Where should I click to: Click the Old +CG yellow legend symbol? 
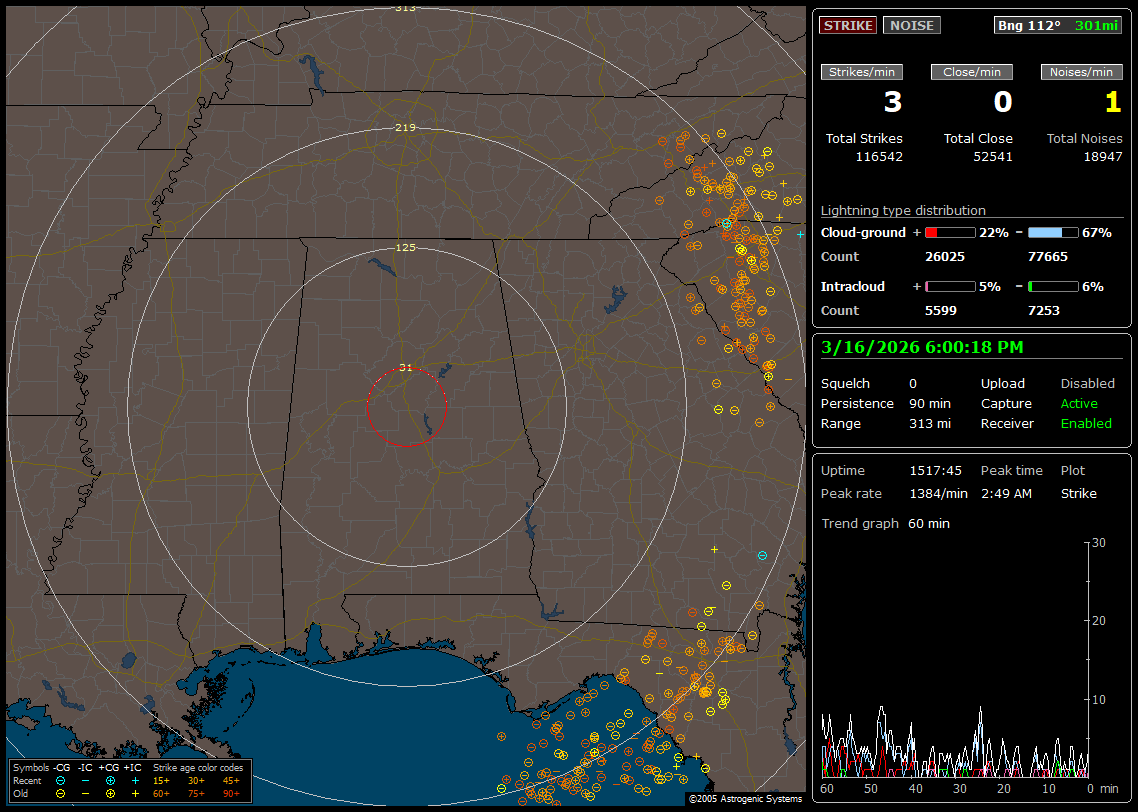coord(110,793)
